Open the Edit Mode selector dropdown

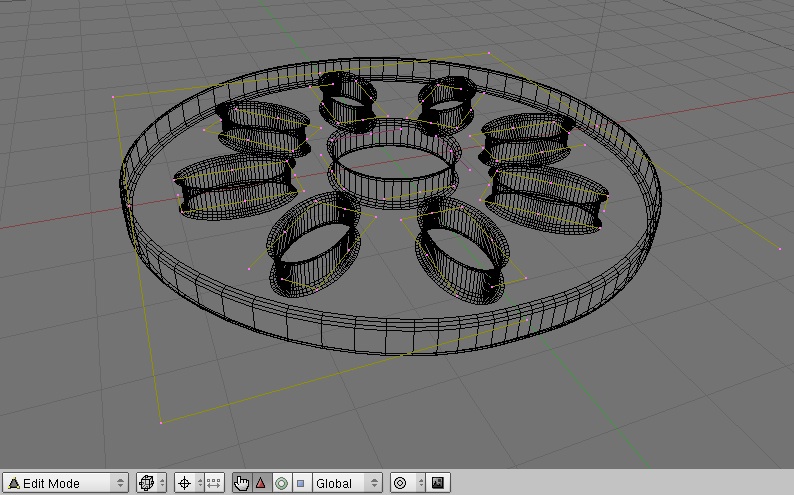(65, 483)
